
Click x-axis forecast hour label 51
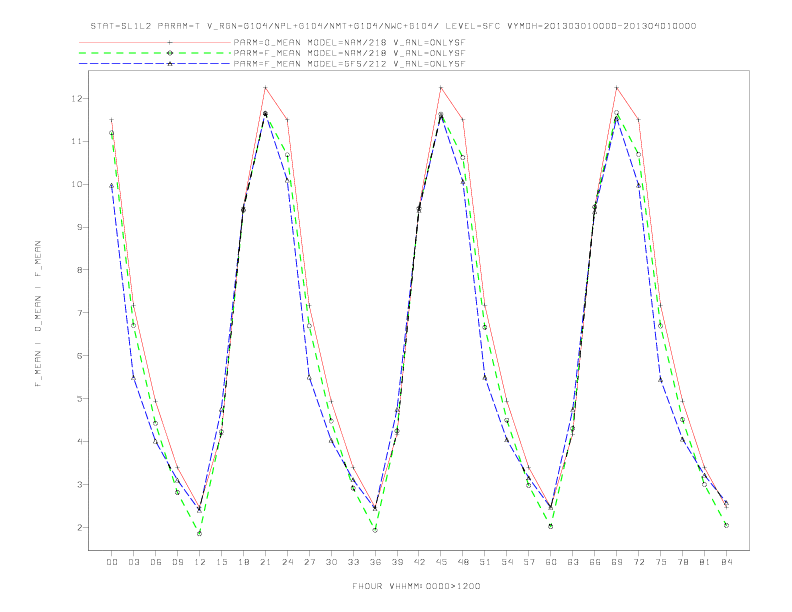485,562
